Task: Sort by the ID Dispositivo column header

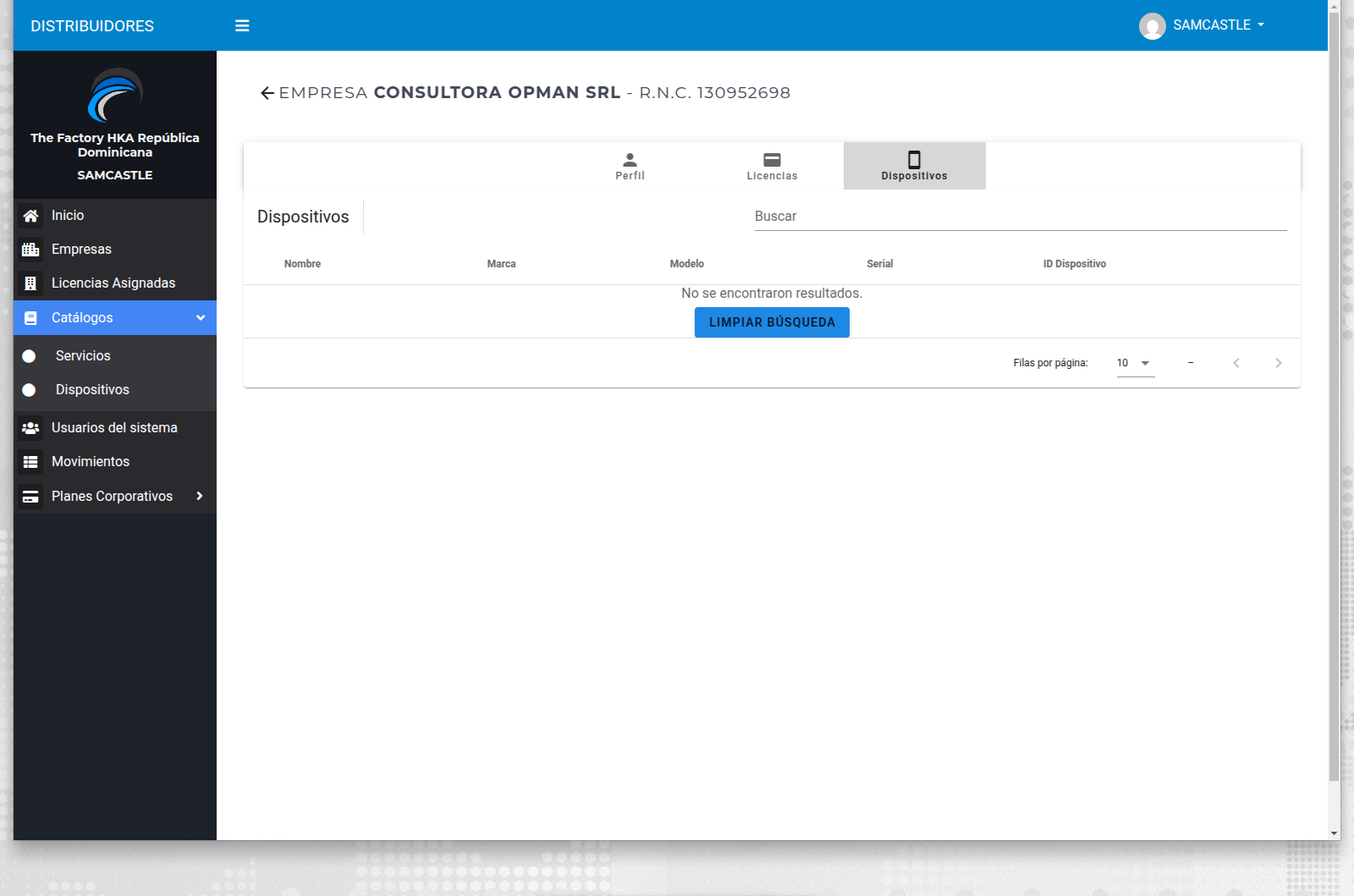Action: pos(1074,264)
